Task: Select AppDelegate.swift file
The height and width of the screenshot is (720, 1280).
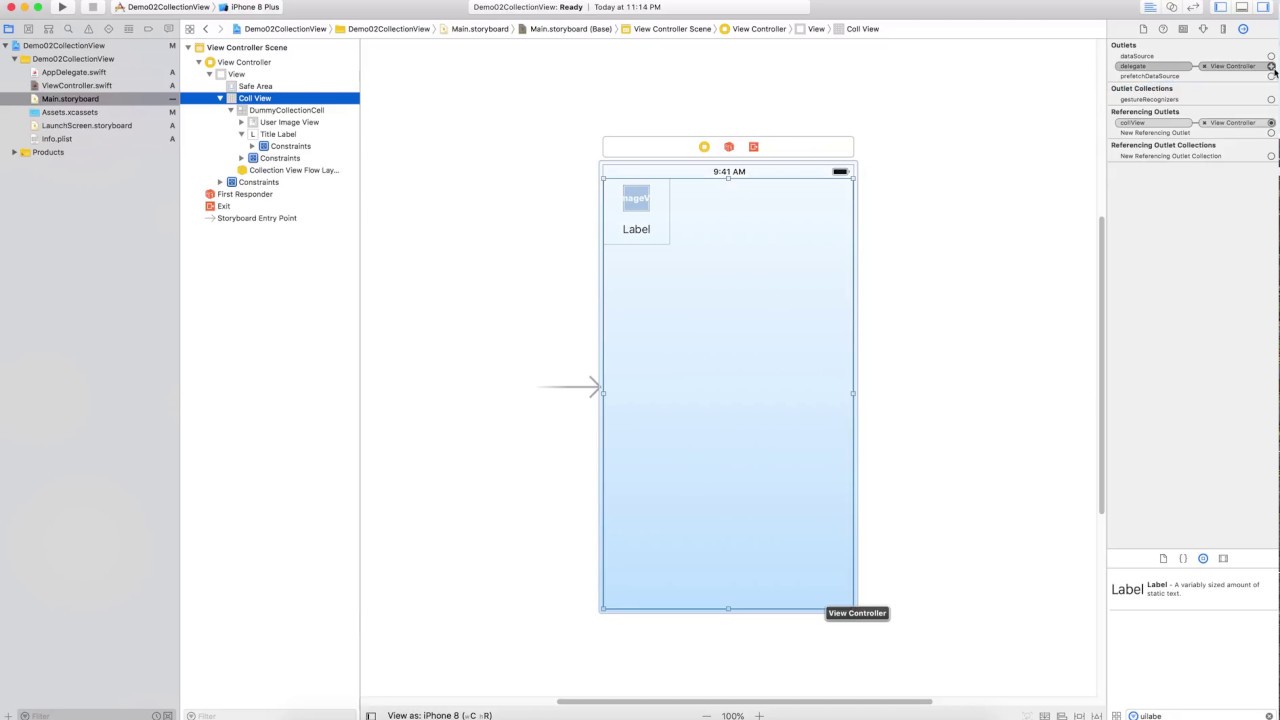Action: (74, 72)
